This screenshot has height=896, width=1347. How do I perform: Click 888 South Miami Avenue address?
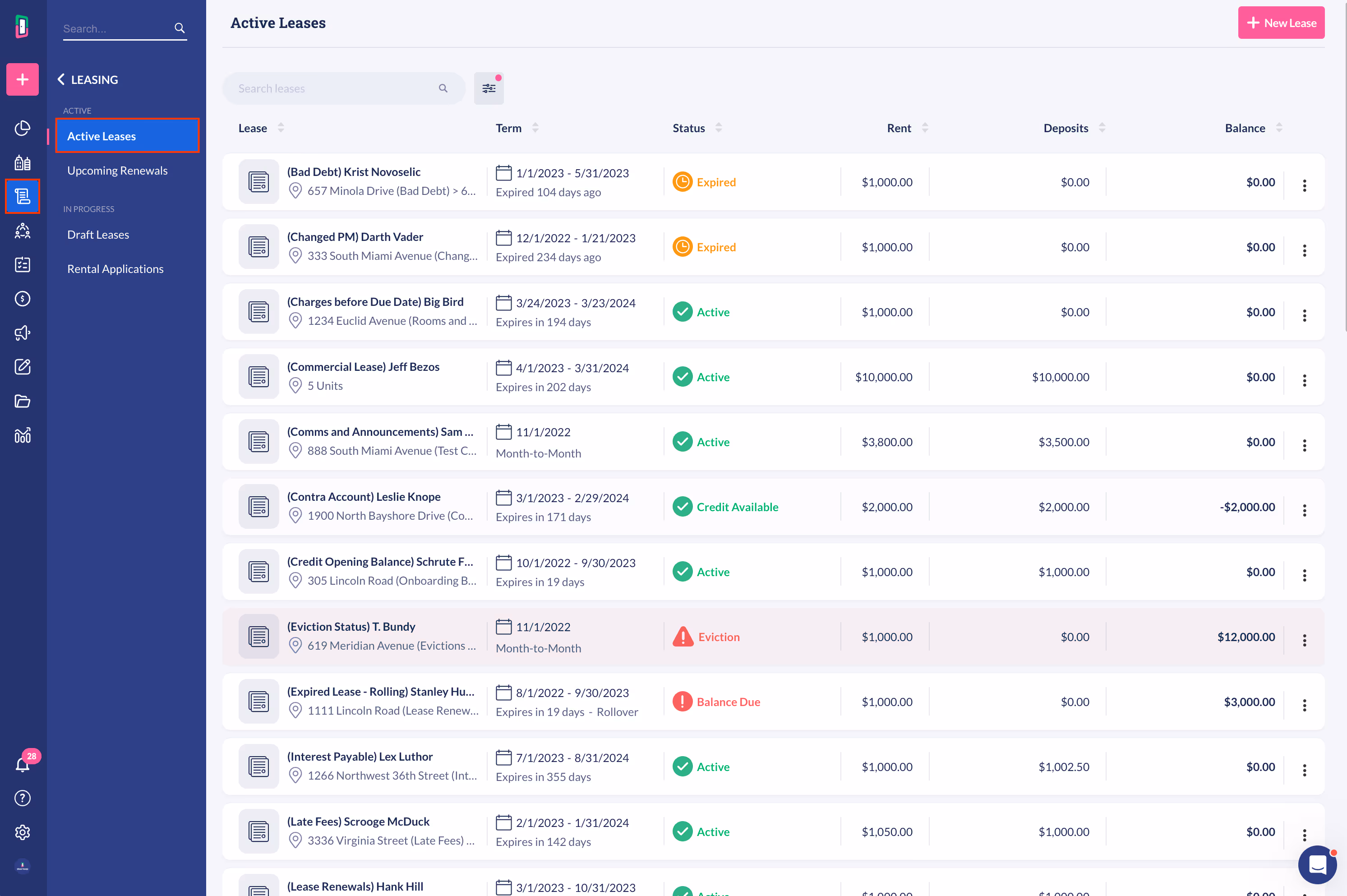click(x=391, y=451)
